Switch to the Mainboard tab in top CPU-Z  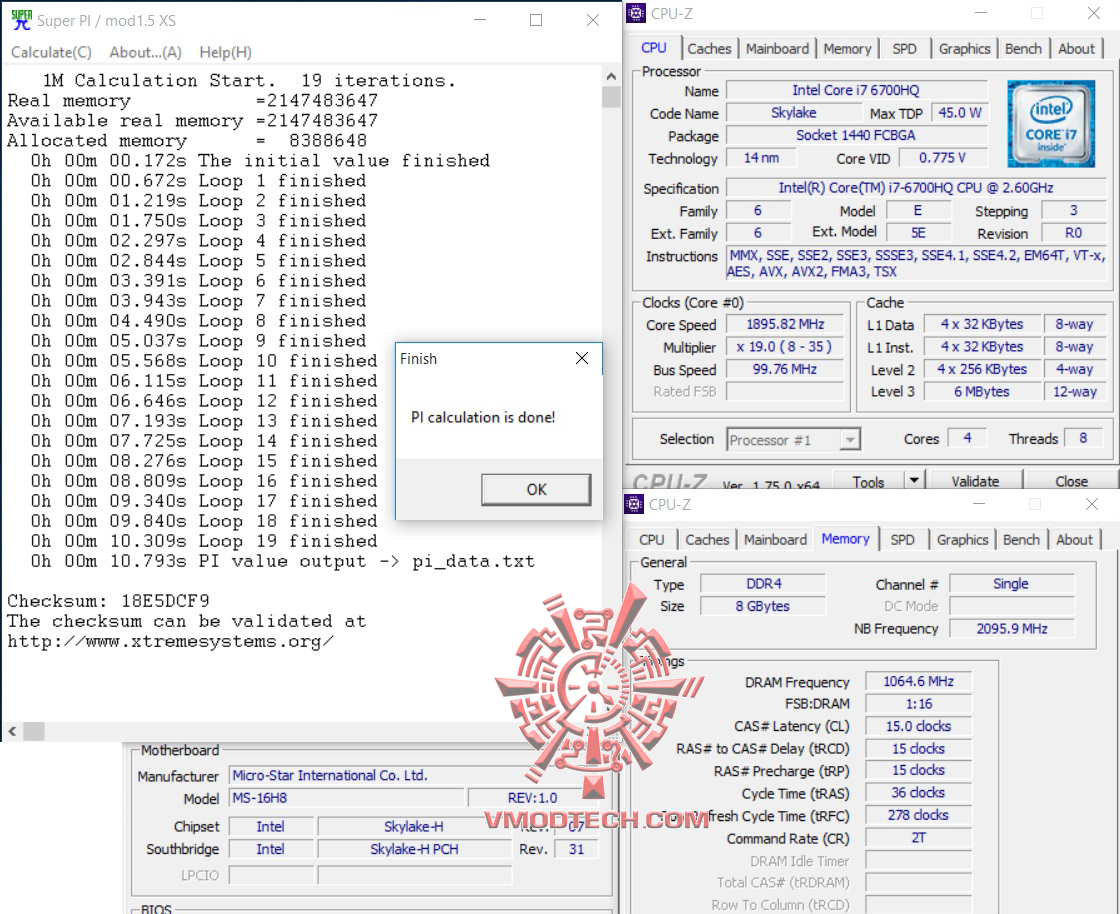pos(777,47)
